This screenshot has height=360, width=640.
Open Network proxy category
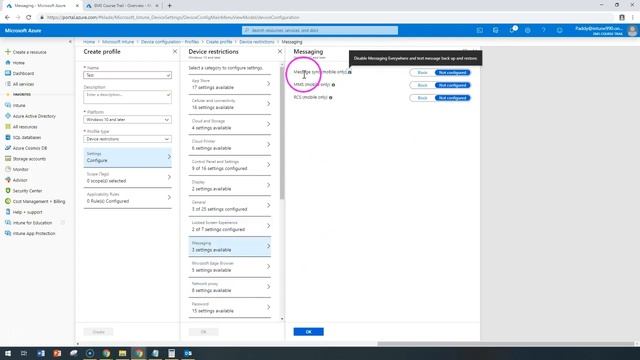230,287
